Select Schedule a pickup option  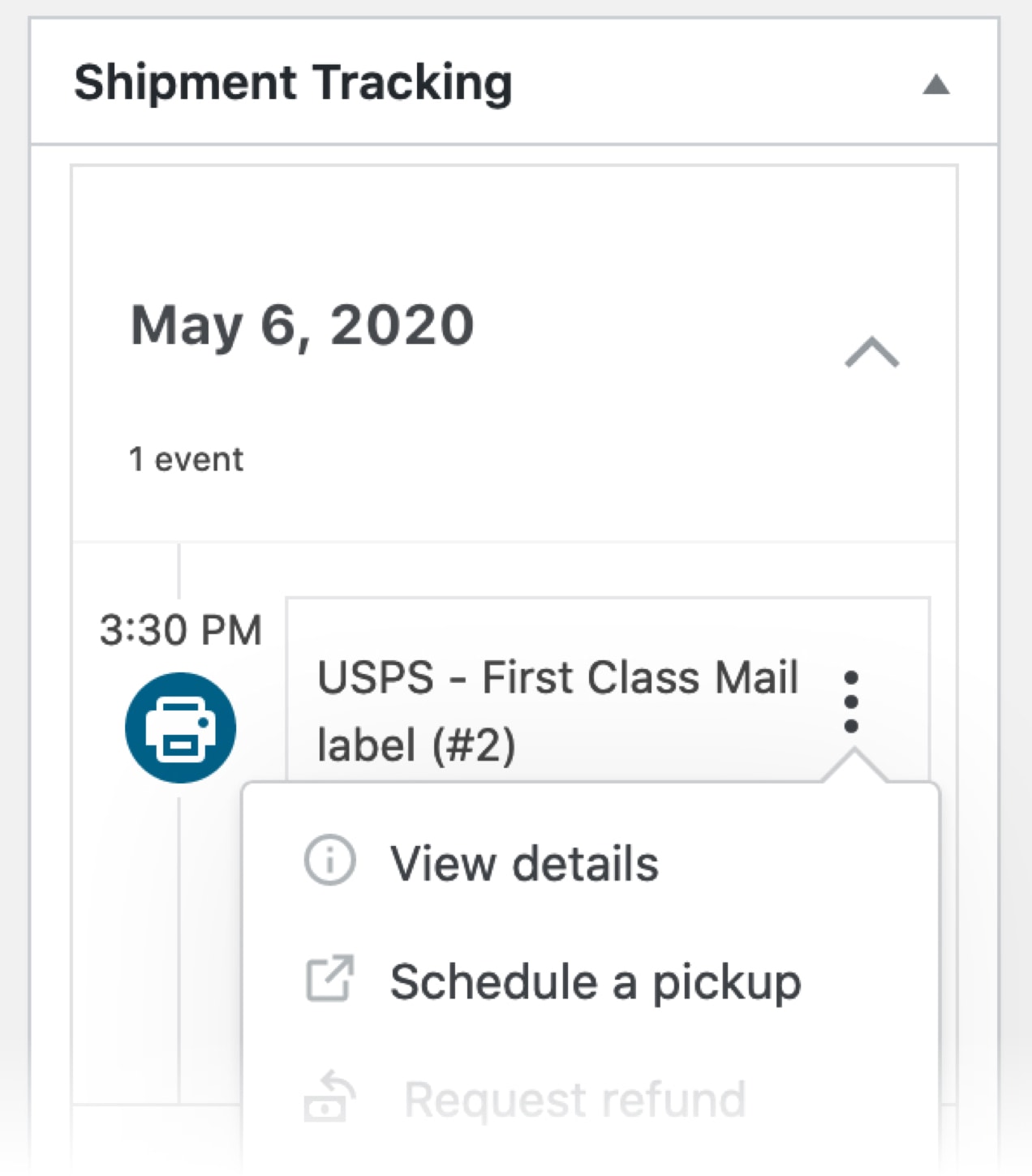(595, 980)
